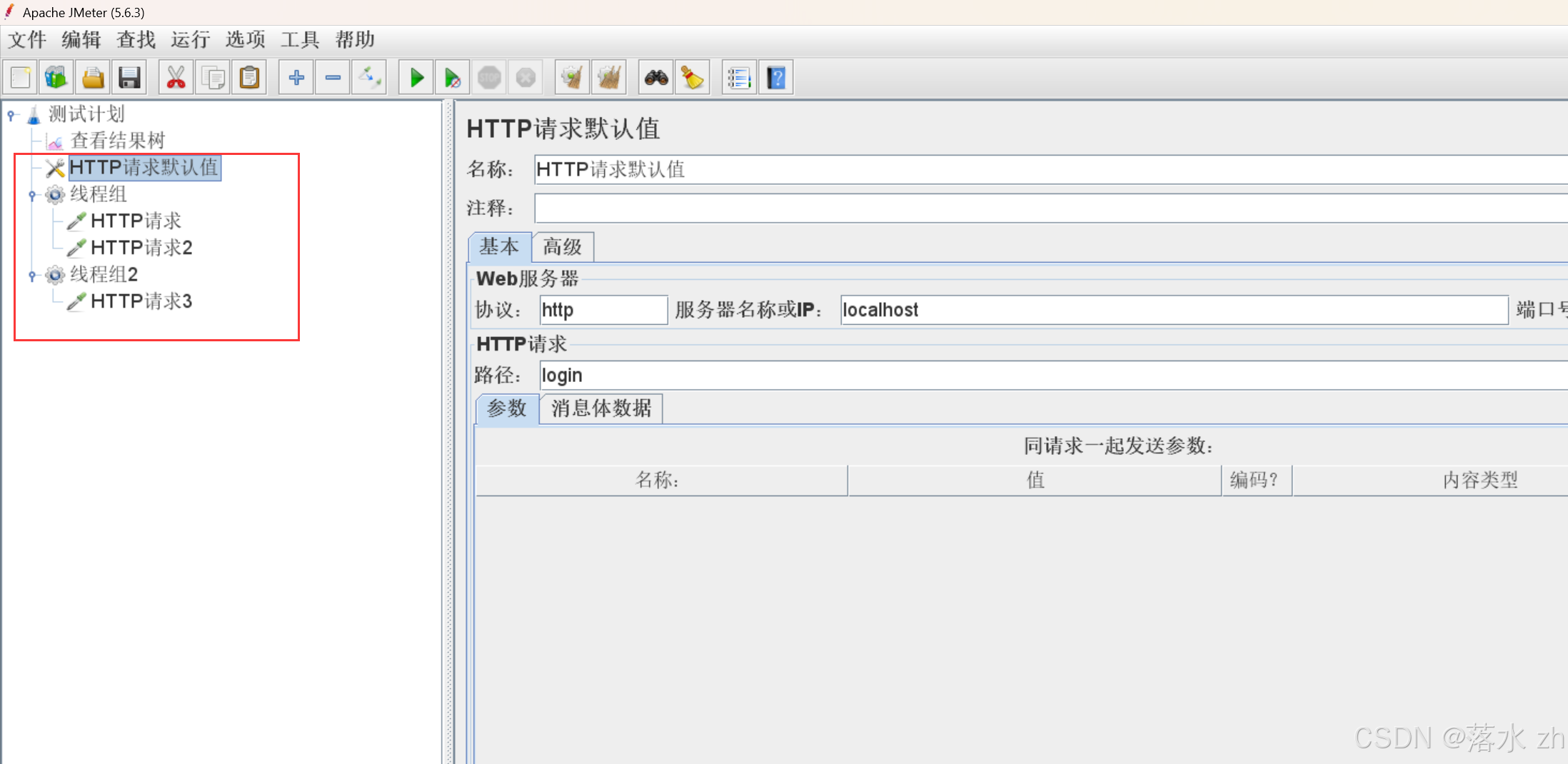Select HTTP请求2 tree item
The height and width of the screenshot is (764, 1568).
point(142,248)
